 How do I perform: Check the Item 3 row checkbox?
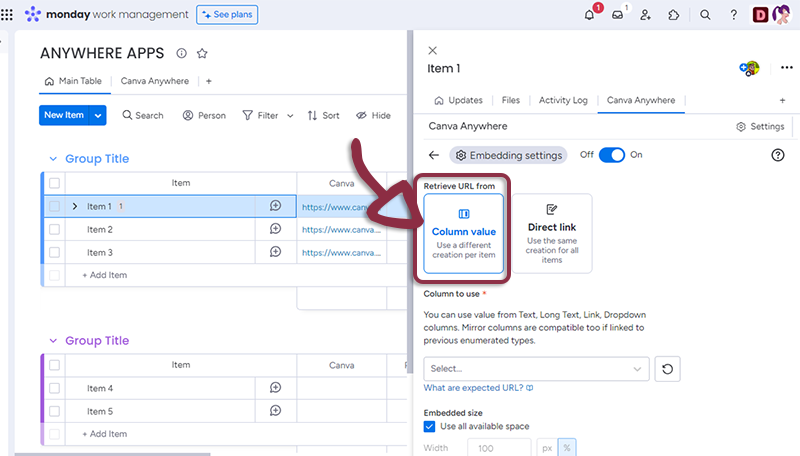click(x=55, y=253)
